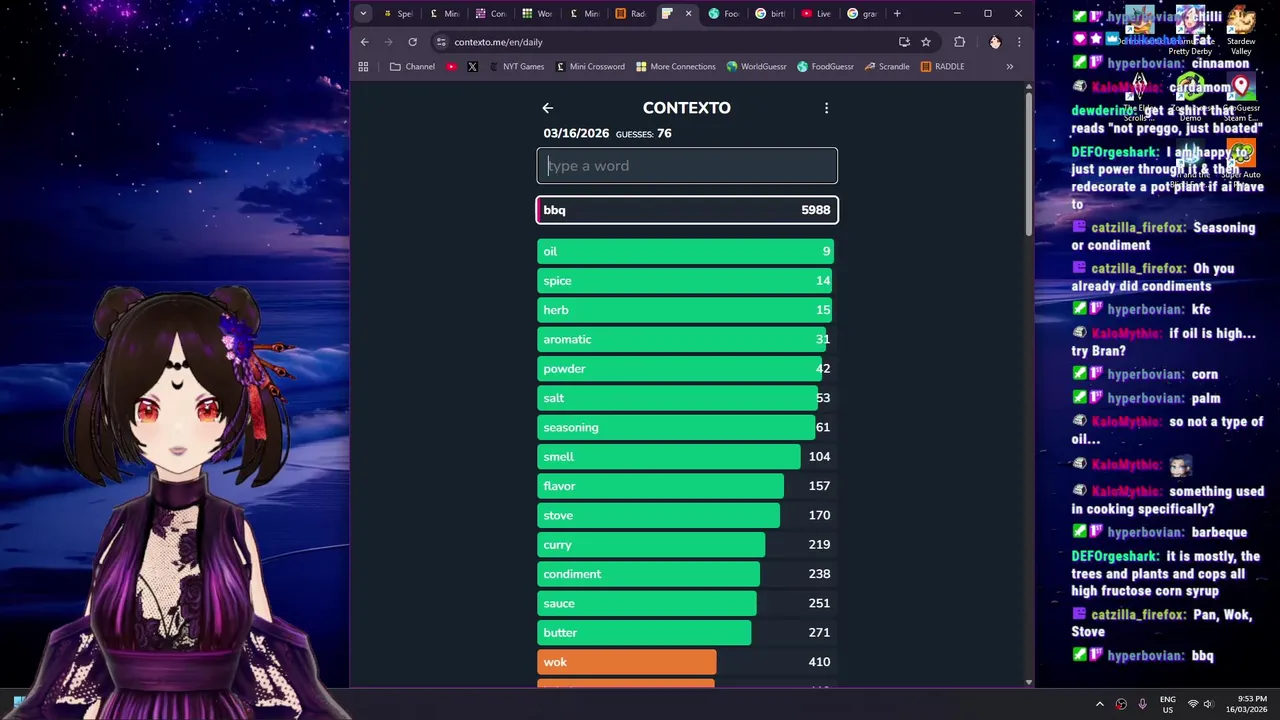The width and height of the screenshot is (1280, 720).
Task: Open the X (Twitter) bookmark icon
Action: point(472,67)
